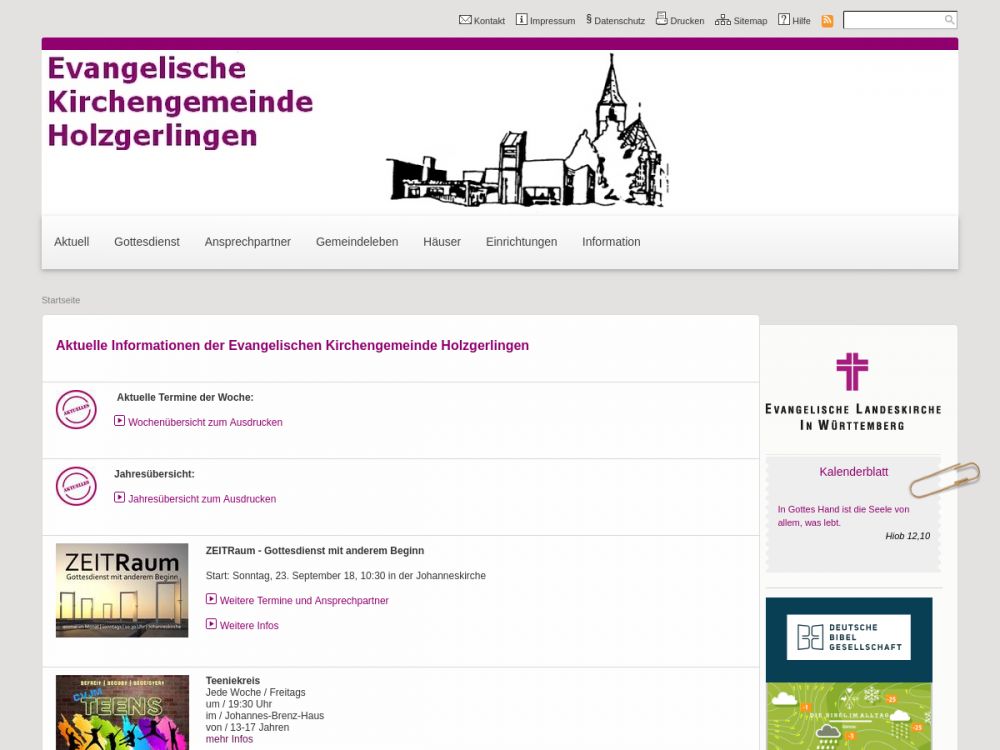Open Jahresübersicht zum Ausdrucken link
The width and height of the screenshot is (1000, 750).
202,499
